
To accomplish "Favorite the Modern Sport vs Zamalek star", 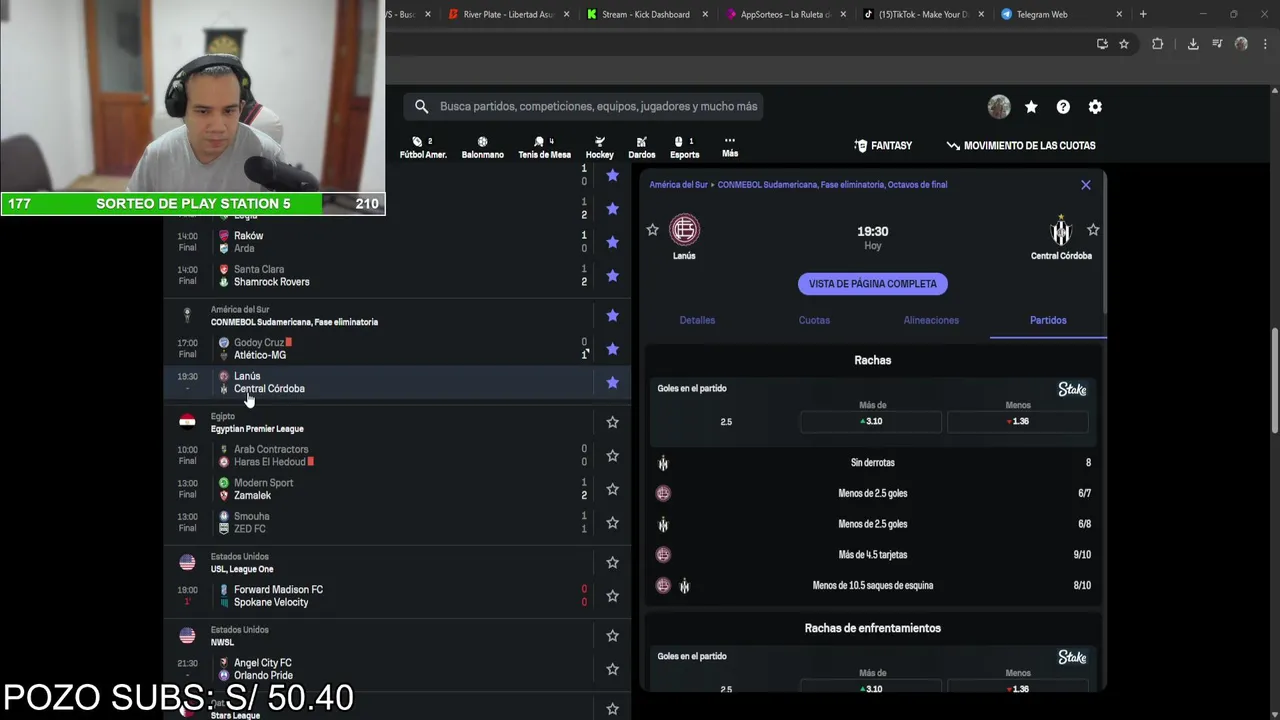I will tap(612, 489).
